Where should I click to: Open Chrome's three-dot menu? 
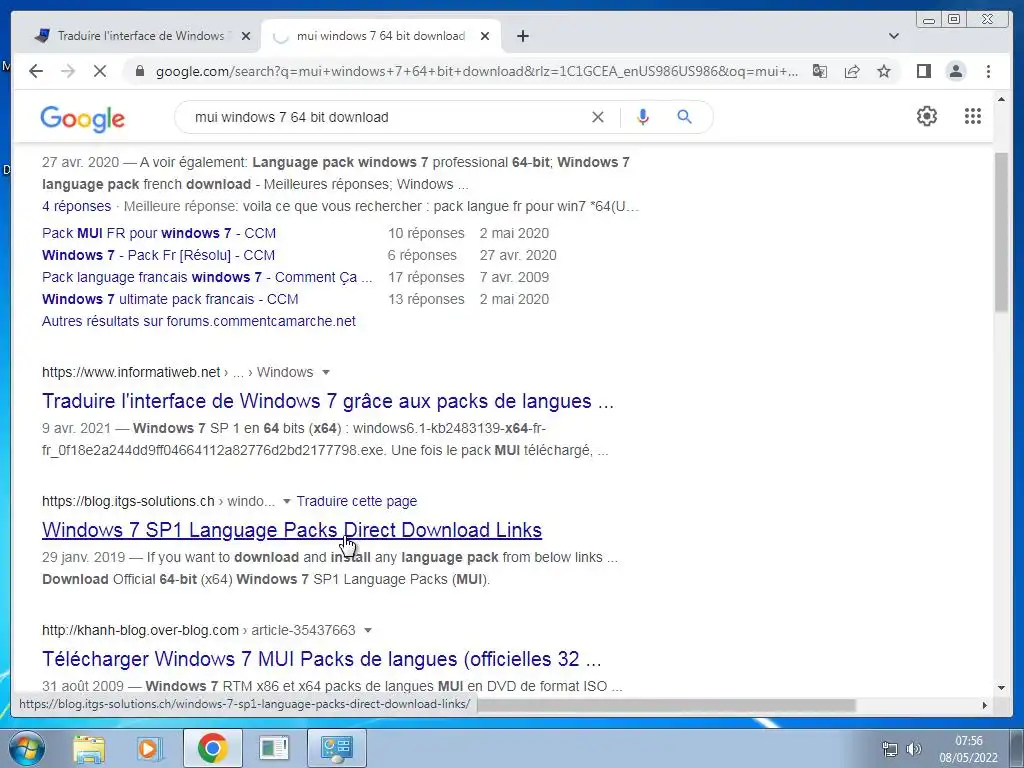tap(988, 71)
